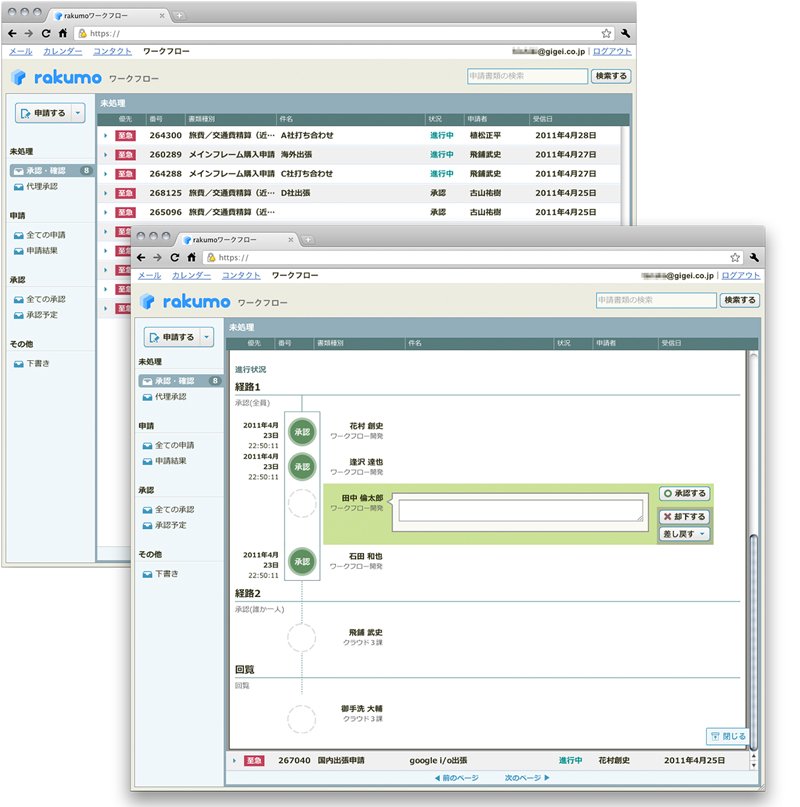Image resolution: width=800 pixels, height=807 pixels.
Task: Click 検索する button in front window
Action: [740, 300]
